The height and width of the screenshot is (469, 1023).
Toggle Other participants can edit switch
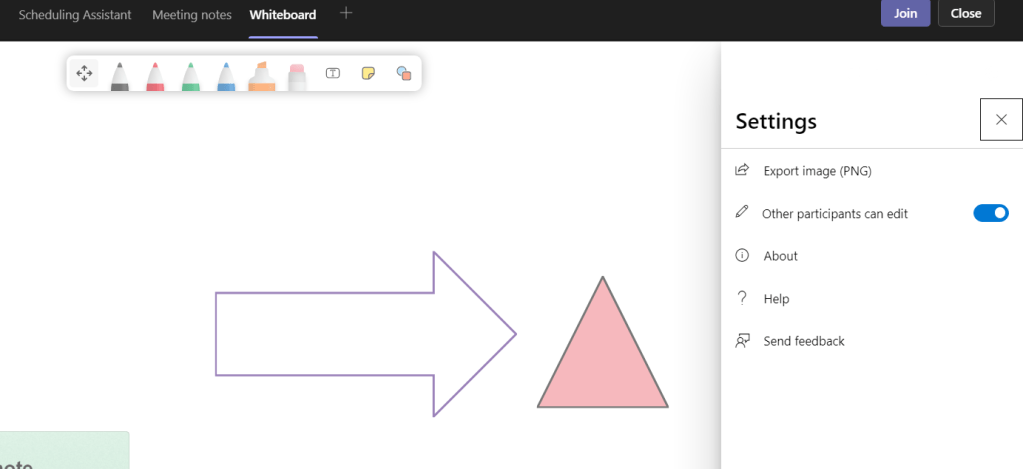990,213
